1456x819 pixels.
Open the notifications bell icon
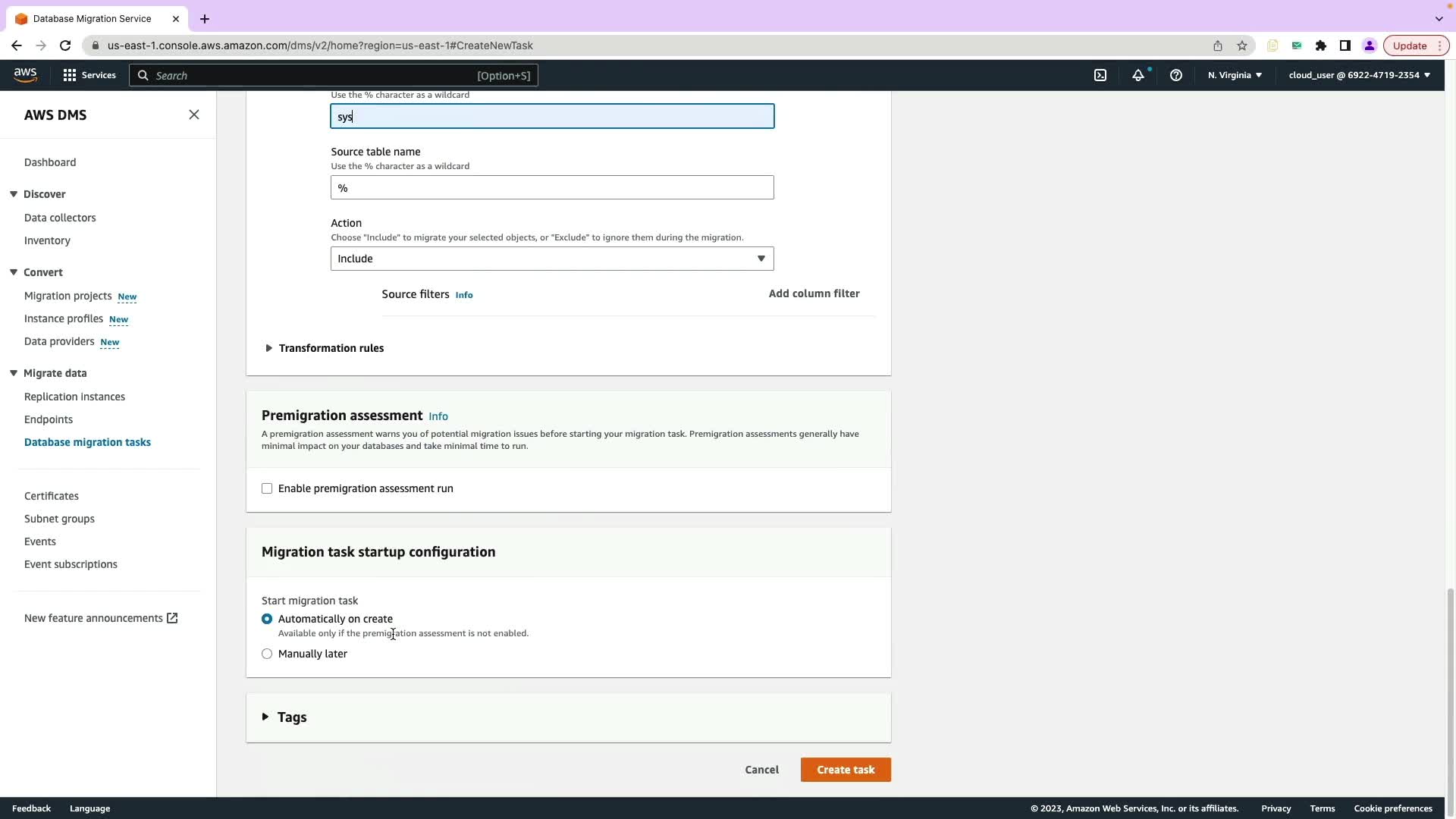(x=1138, y=75)
